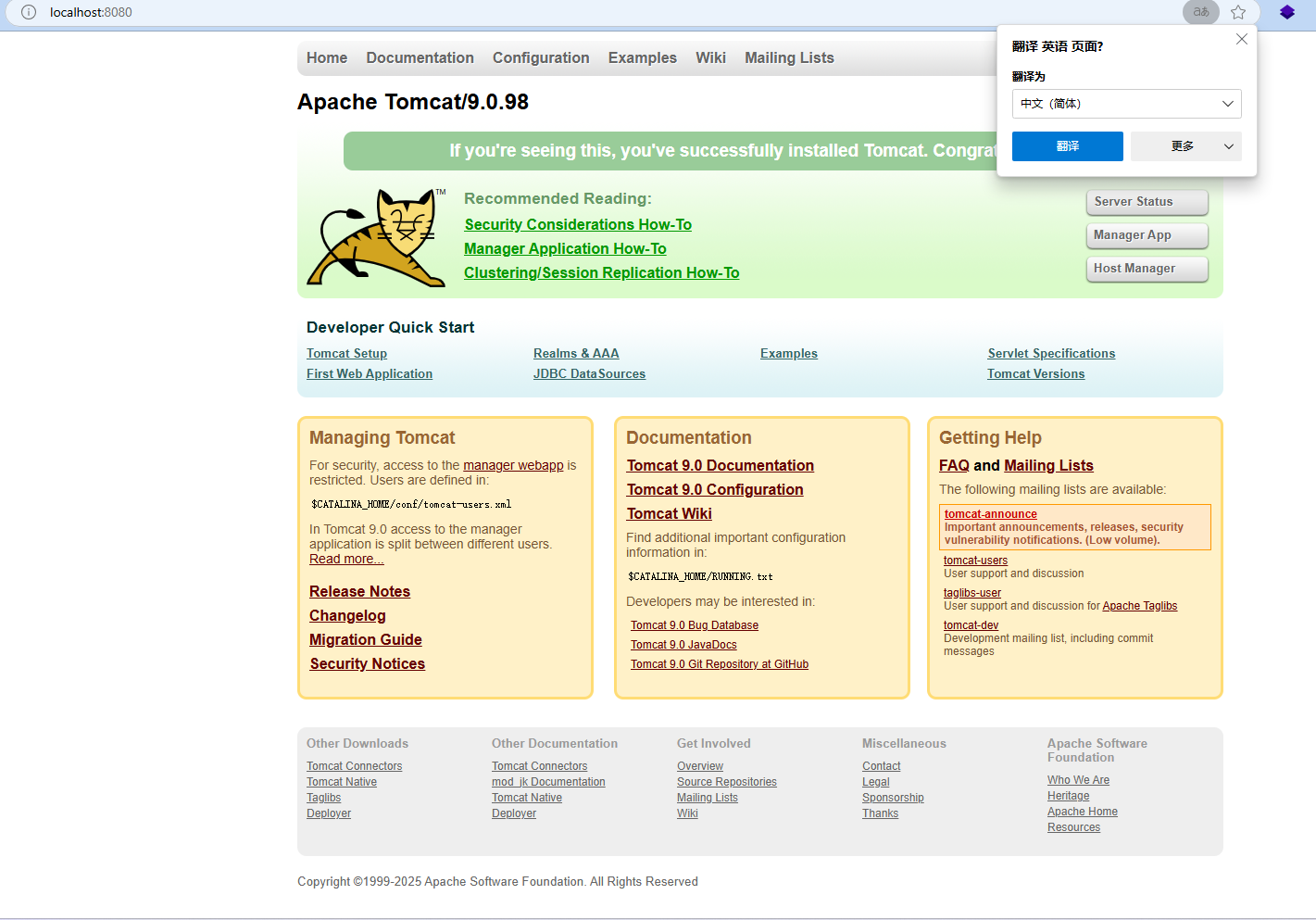Open the tomcat-dev mailing list link
Screen dimensions: 1316x920
pos(971,625)
